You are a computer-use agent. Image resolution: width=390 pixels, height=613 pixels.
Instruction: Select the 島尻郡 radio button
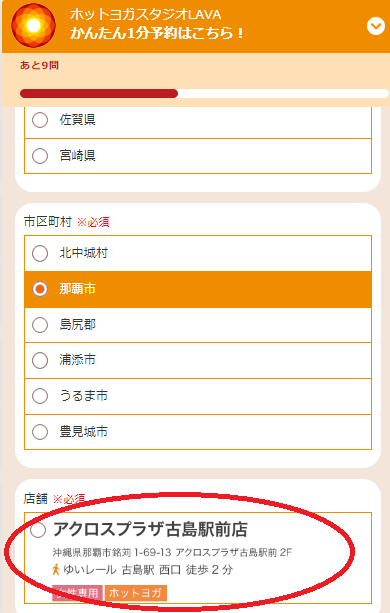40,325
